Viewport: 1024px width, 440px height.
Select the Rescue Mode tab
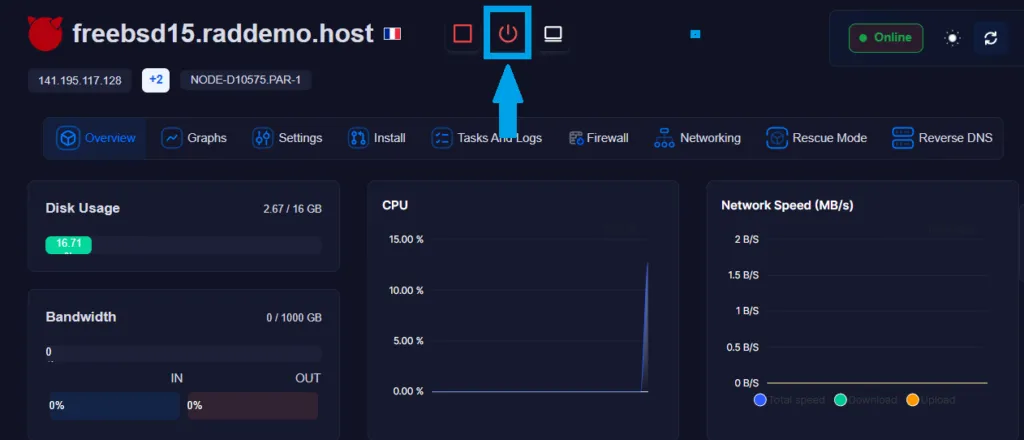(x=816, y=138)
